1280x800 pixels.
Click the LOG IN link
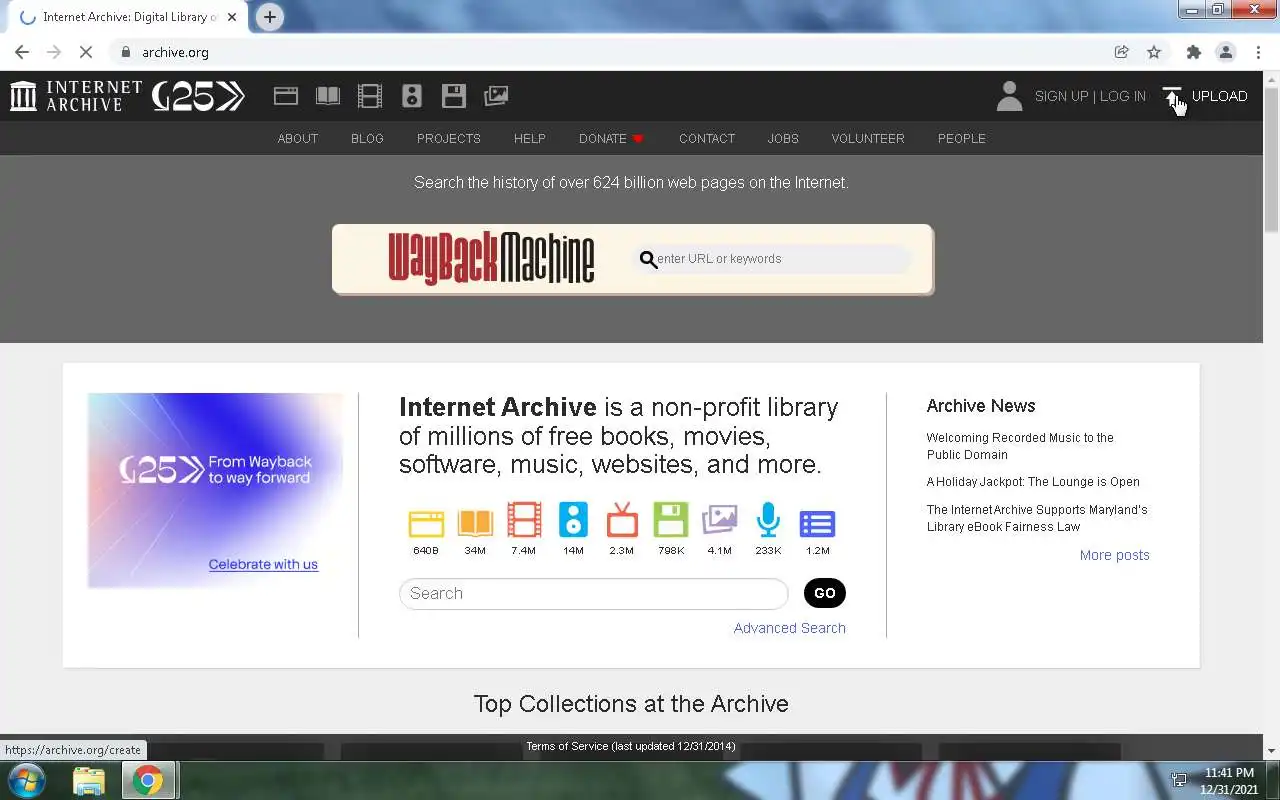(x=1123, y=96)
